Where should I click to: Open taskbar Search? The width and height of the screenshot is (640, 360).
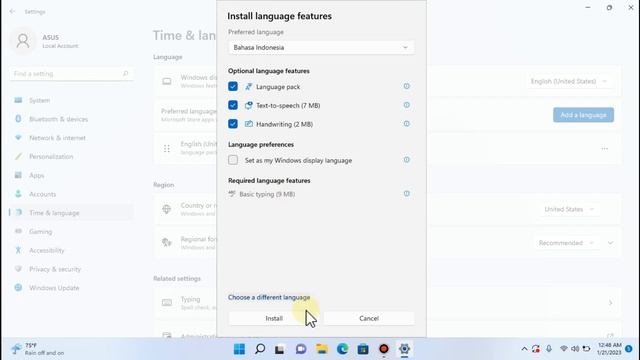pyautogui.click(x=260, y=349)
